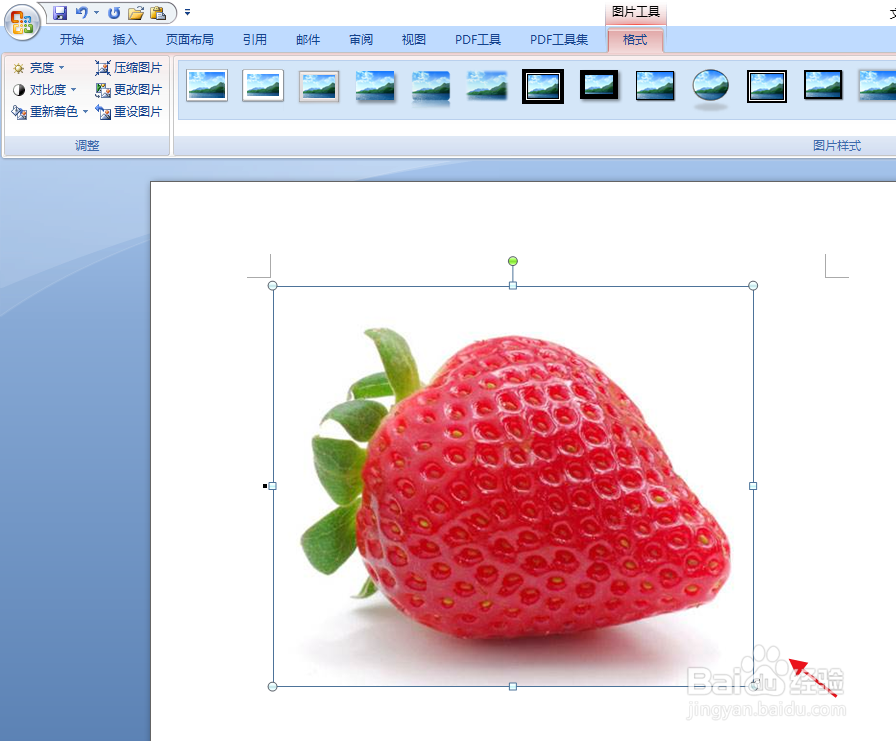
Task: Click the paste clipboard icon in quick access
Action: [158, 13]
